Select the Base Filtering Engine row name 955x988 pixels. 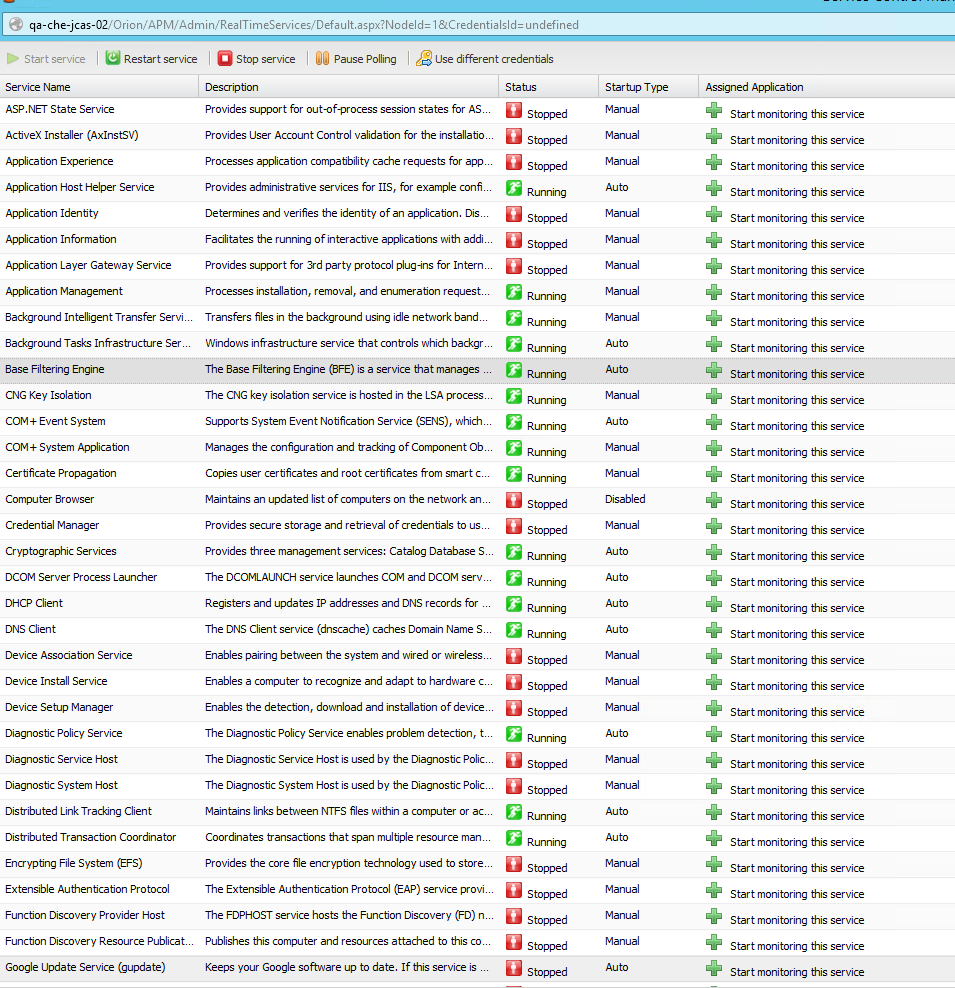pos(55,369)
